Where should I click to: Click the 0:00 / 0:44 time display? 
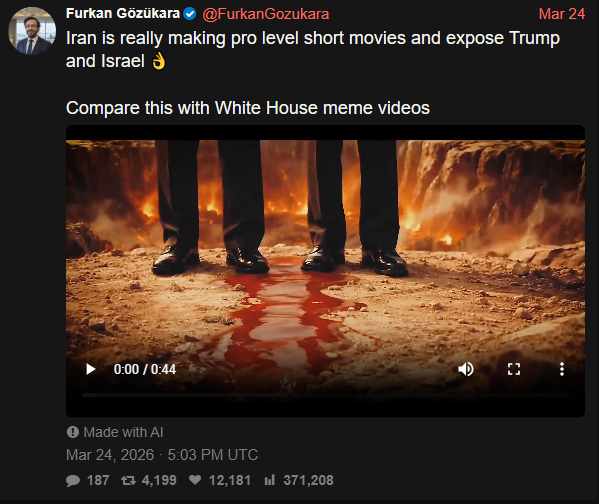point(145,369)
